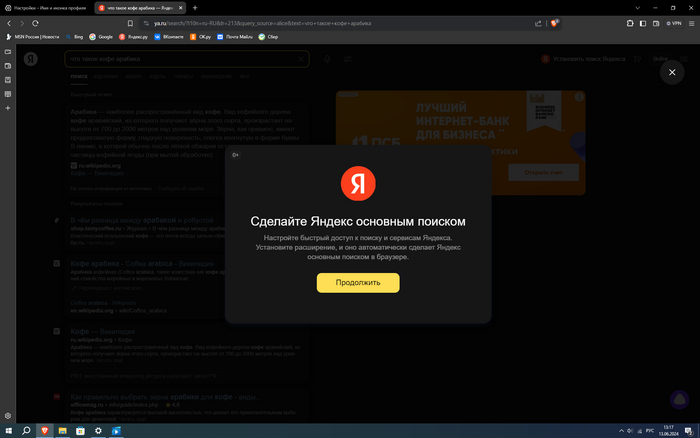The height and width of the screenshot is (438, 700).
Task: Close the Yandex search browser tab
Action: tap(180, 8)
